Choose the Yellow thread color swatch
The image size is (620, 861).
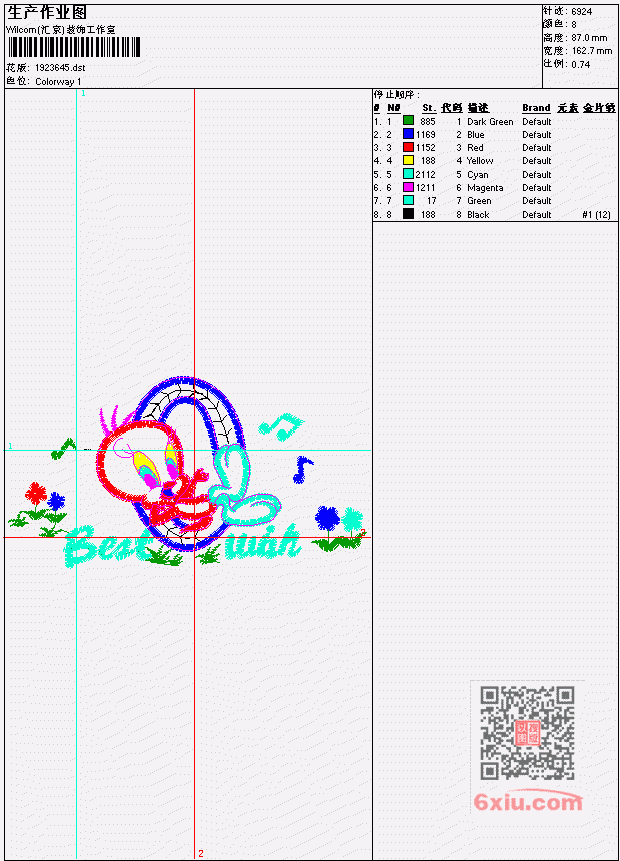pyautogui.click(x=408, y=160)
